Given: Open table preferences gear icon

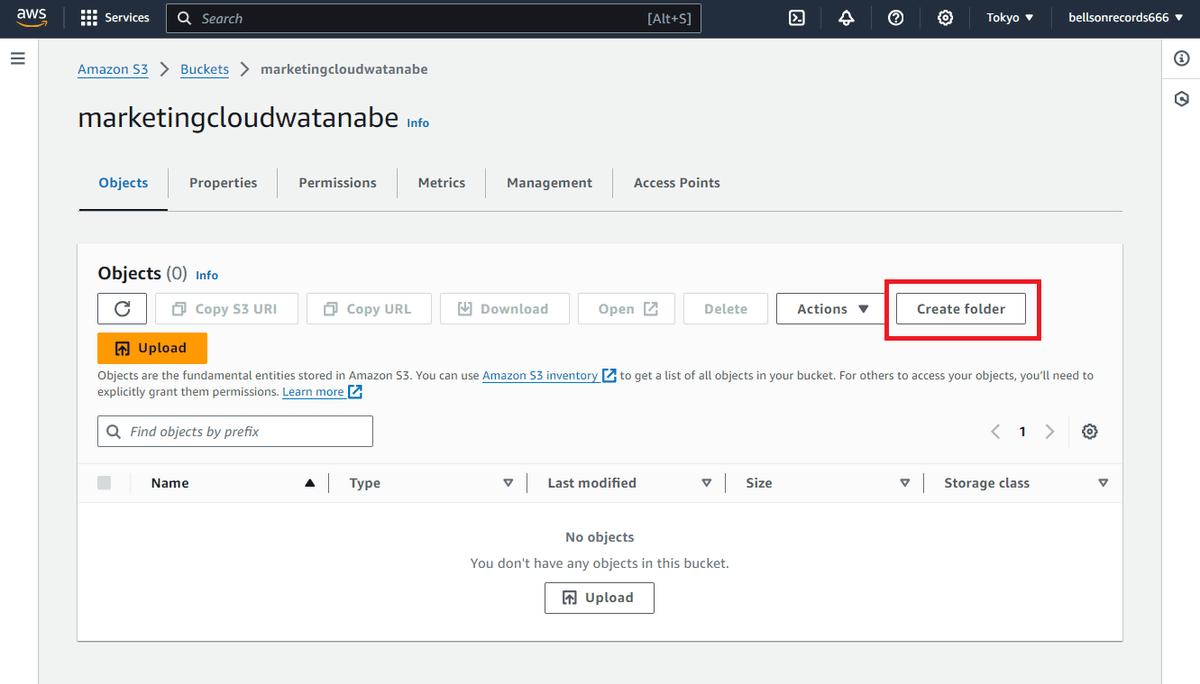Looking at the screenshot, I should (x=1090, y=432).
